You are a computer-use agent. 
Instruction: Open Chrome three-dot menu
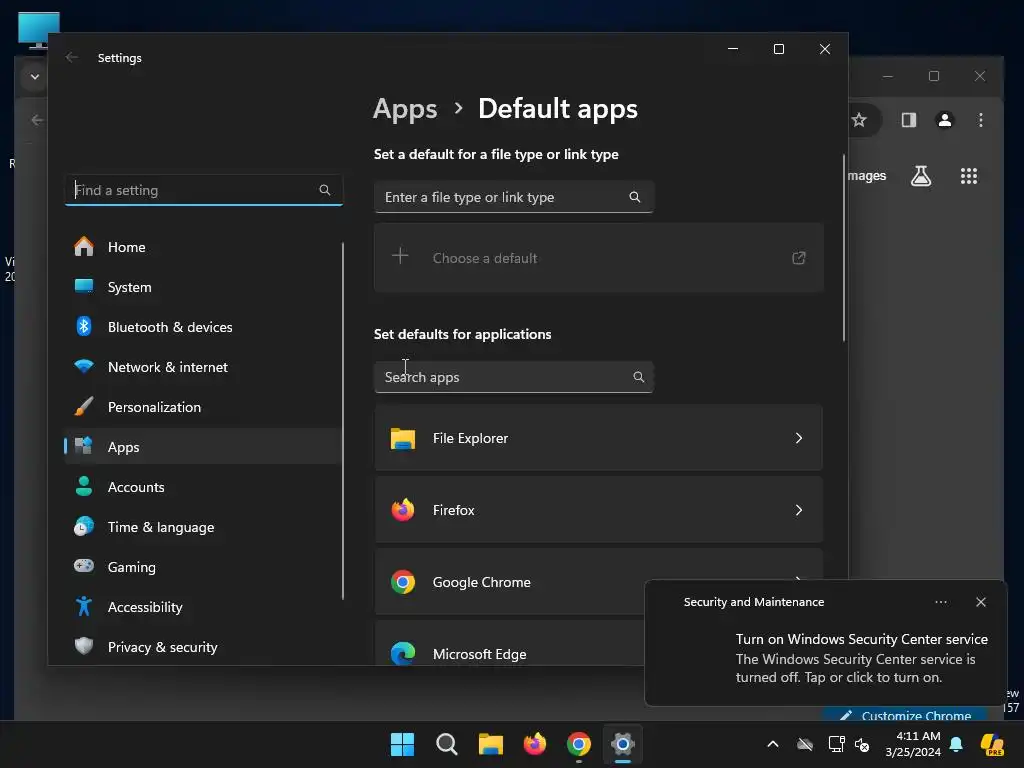981,120
